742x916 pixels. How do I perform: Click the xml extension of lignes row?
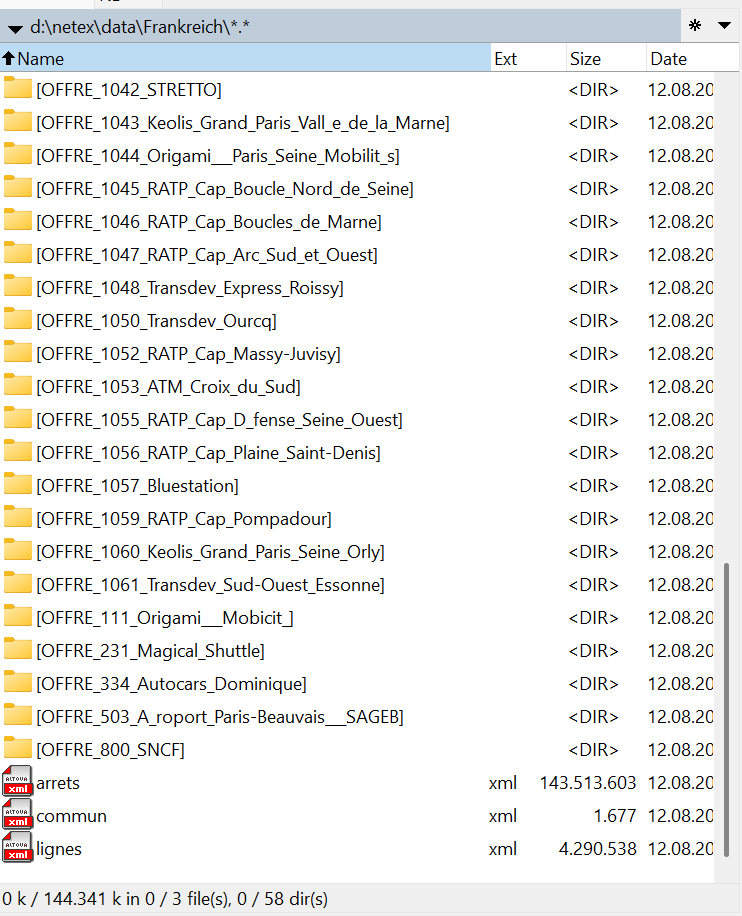point(503,849)
